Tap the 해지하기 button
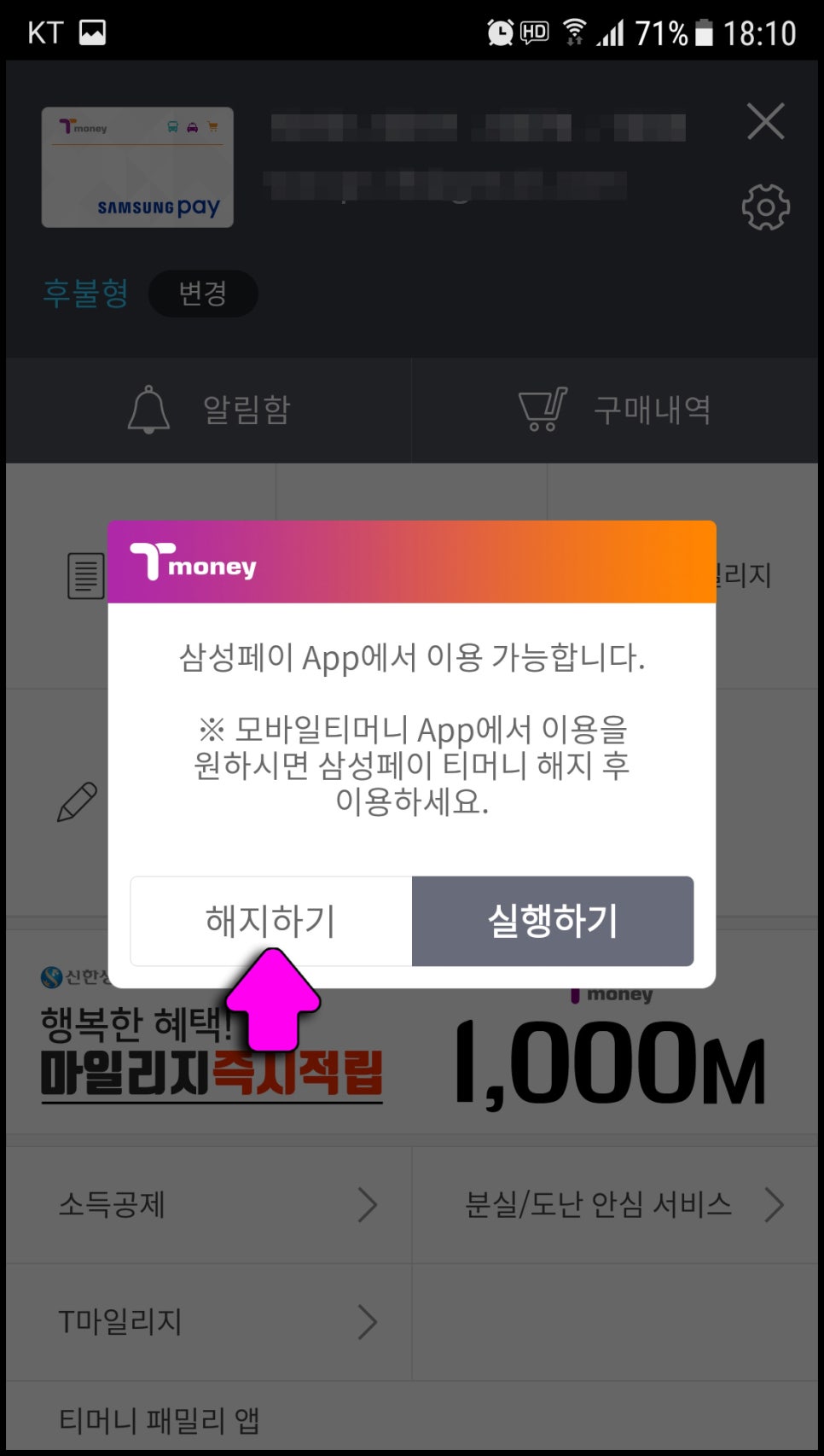 [271, 921]
